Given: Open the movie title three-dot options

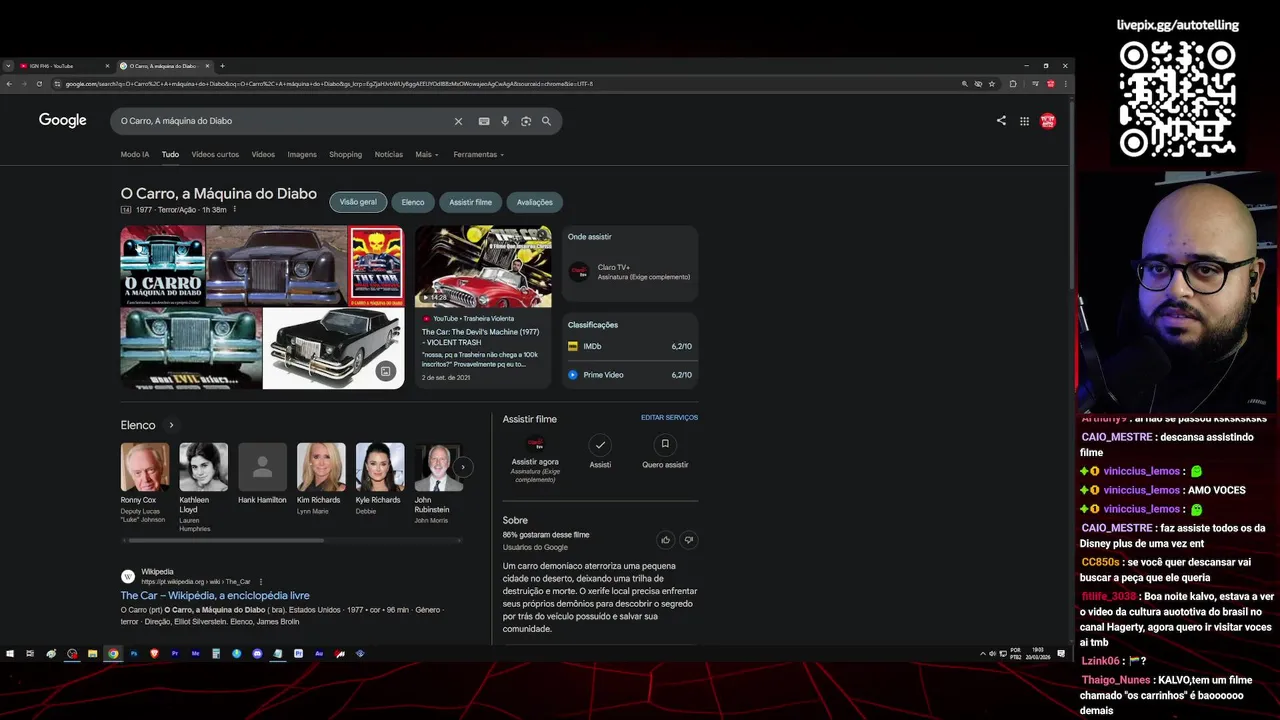Looking at the screenshot, I should (235, 210).
